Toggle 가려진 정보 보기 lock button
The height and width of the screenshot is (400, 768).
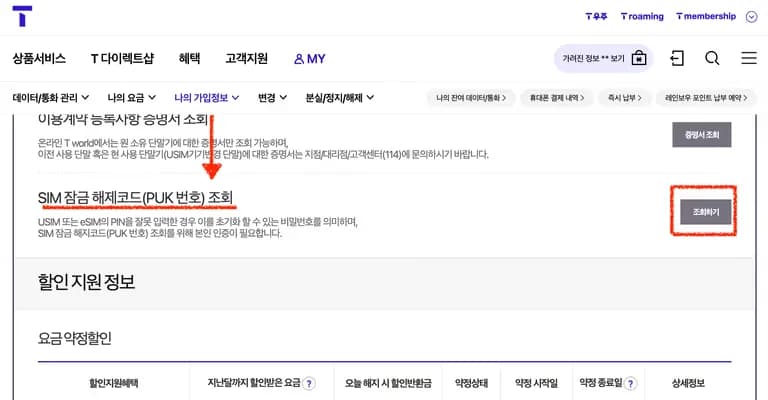(x=638, y=58)
